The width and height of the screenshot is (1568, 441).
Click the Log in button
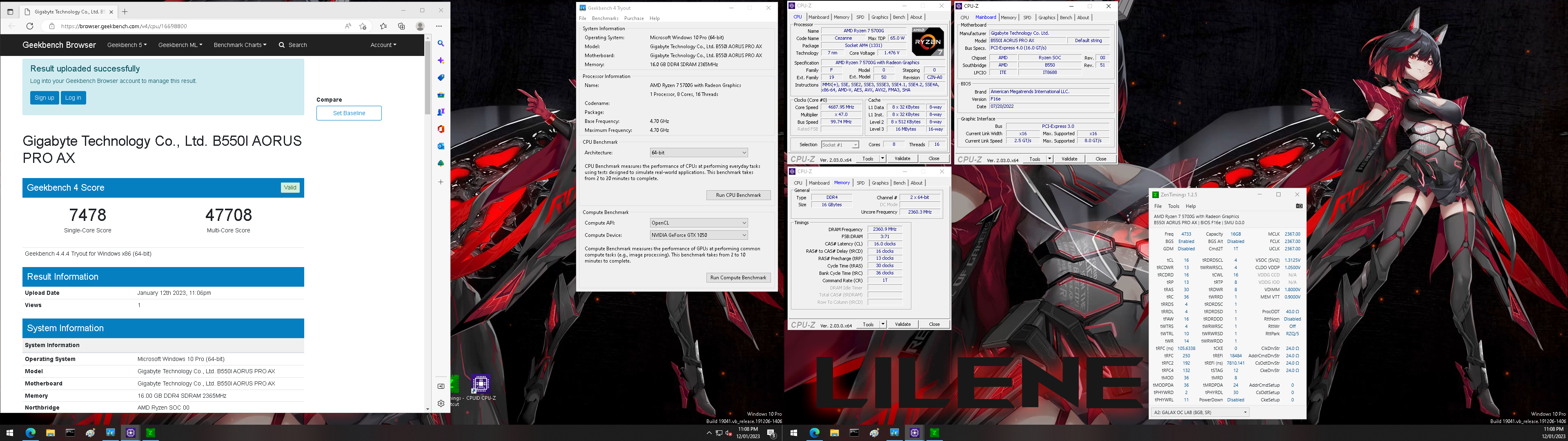pos(73,98)
